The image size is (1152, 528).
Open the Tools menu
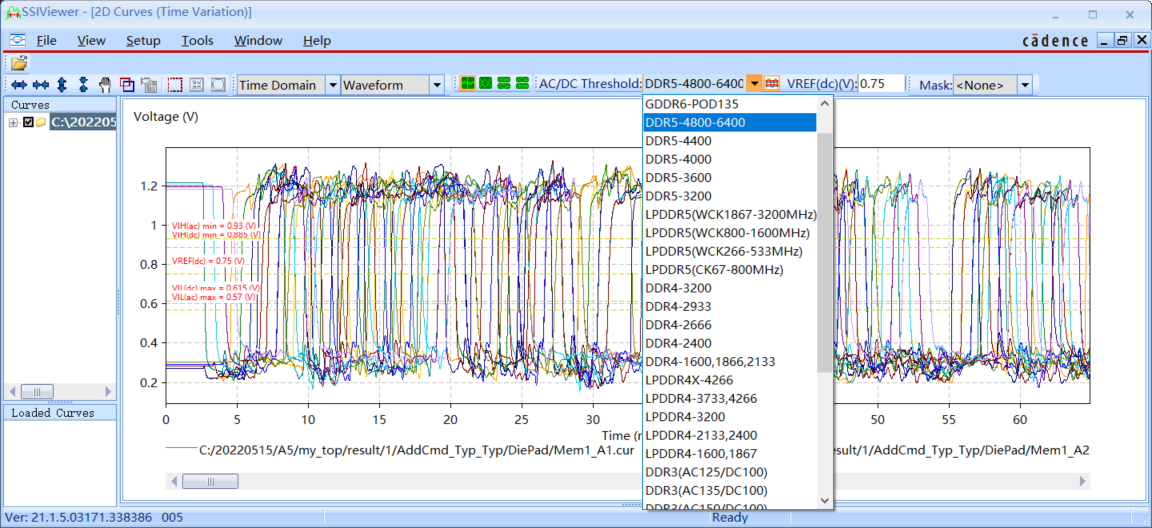pos(198,40)
